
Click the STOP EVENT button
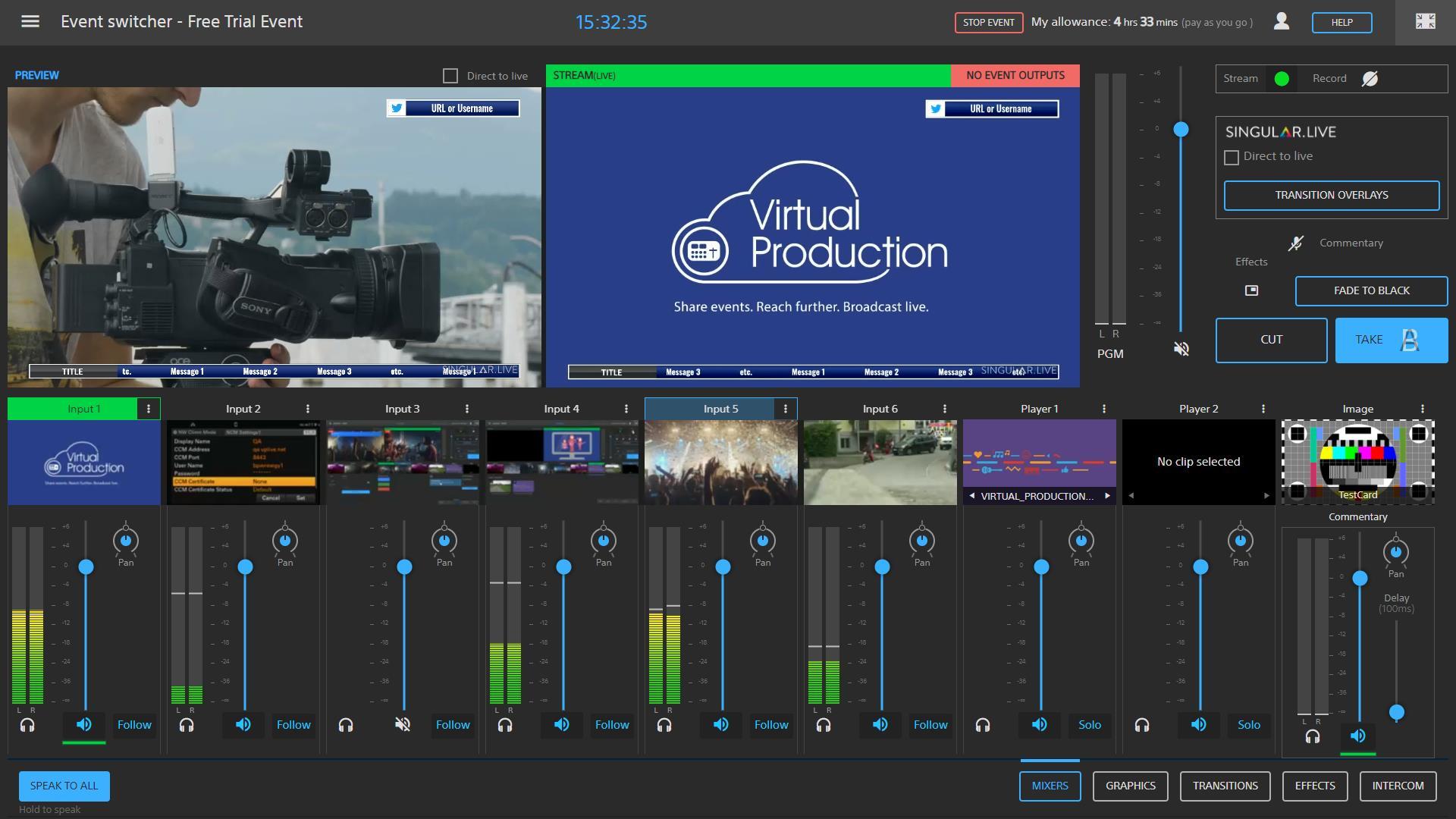pyautogui.click(x=988, y=22)
